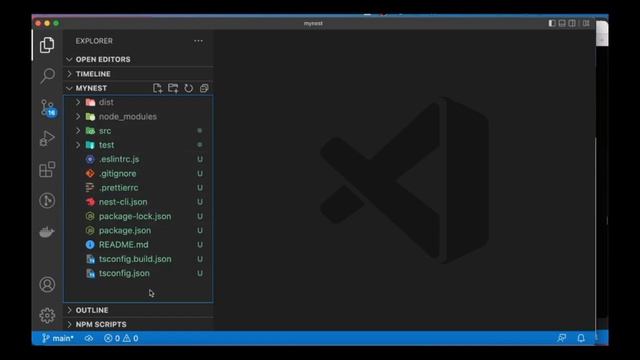
Task: Click the EXPLORER panel title
Action: pyautogui.click(x=94, y=41)
